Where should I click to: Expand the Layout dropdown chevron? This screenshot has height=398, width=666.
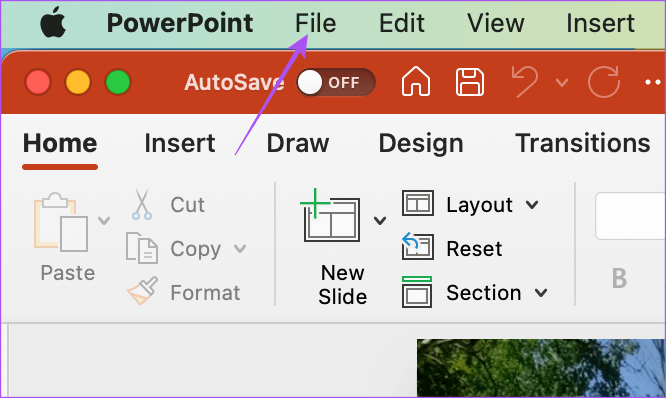click(532, 205)
